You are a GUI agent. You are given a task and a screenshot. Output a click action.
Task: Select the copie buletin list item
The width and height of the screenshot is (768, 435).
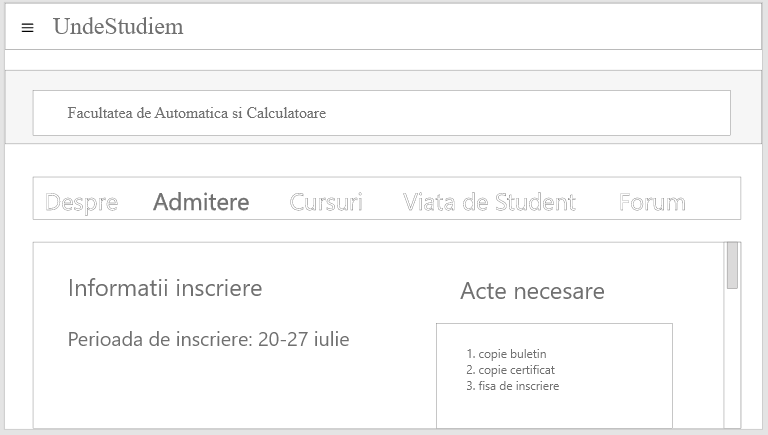click(512, 354)
